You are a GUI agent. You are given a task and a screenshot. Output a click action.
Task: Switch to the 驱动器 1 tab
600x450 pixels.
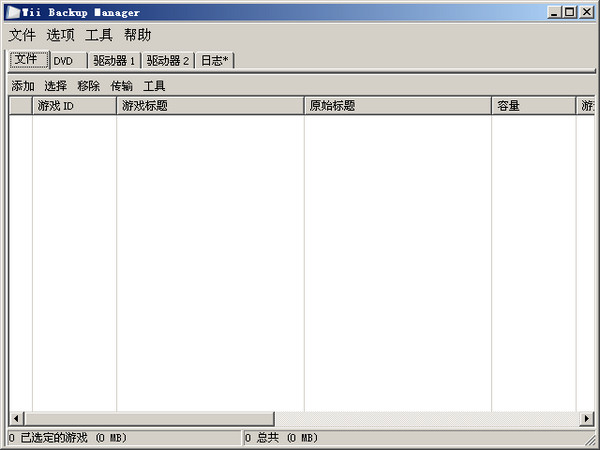[x=114, y=61]
